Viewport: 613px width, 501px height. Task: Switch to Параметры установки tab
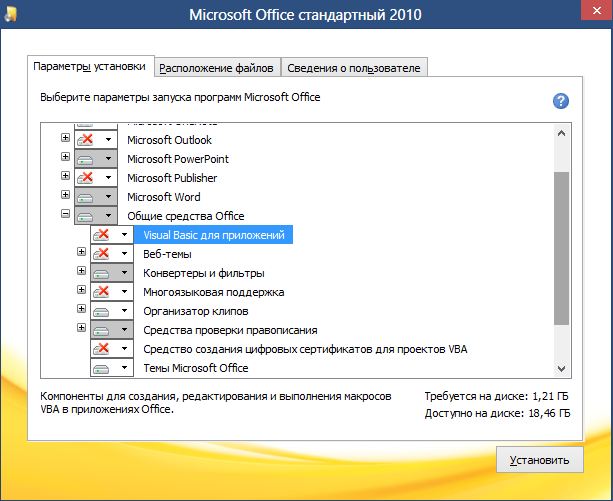[x=90, y=66]
